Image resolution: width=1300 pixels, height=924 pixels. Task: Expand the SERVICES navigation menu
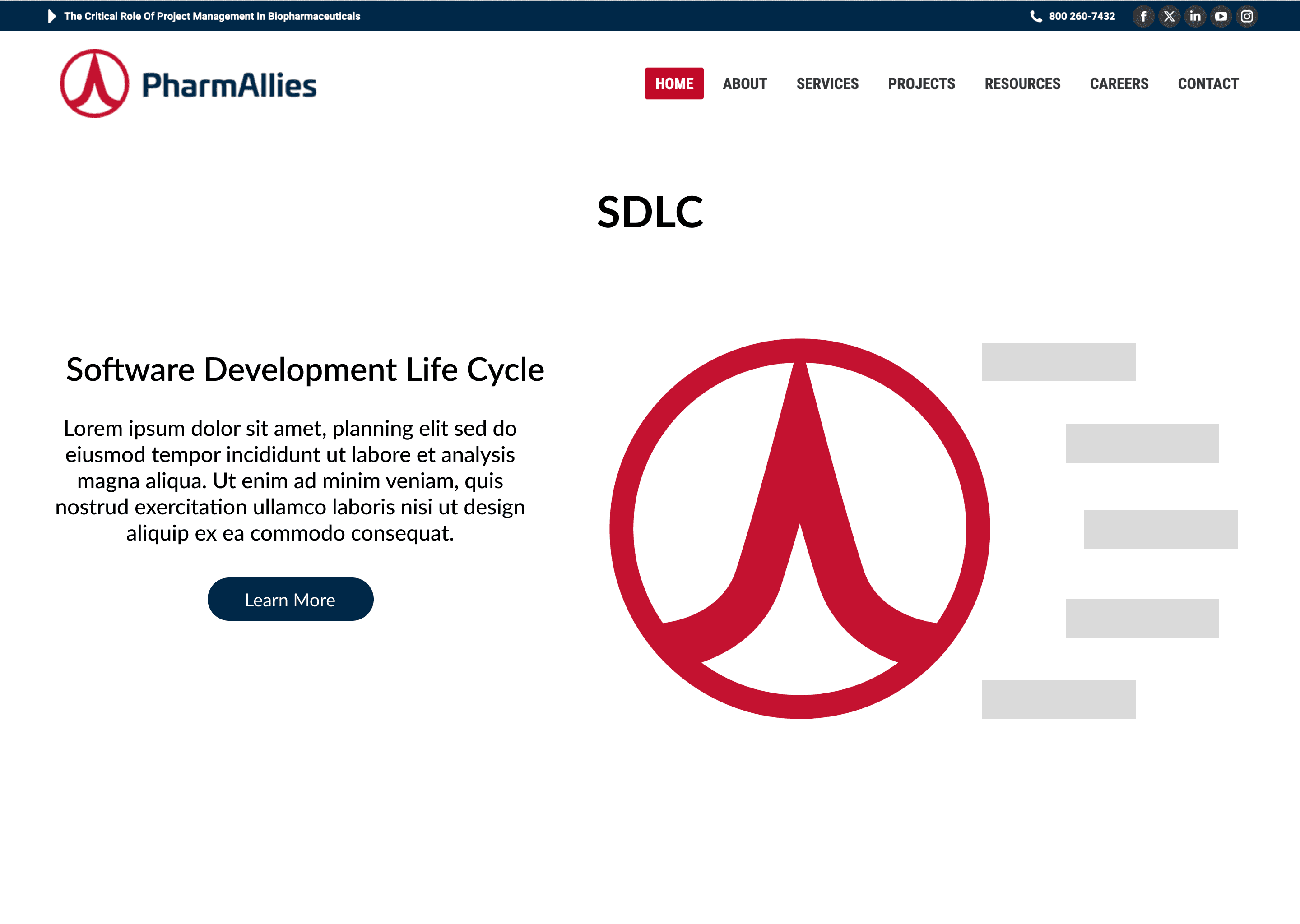click(827, 83)
